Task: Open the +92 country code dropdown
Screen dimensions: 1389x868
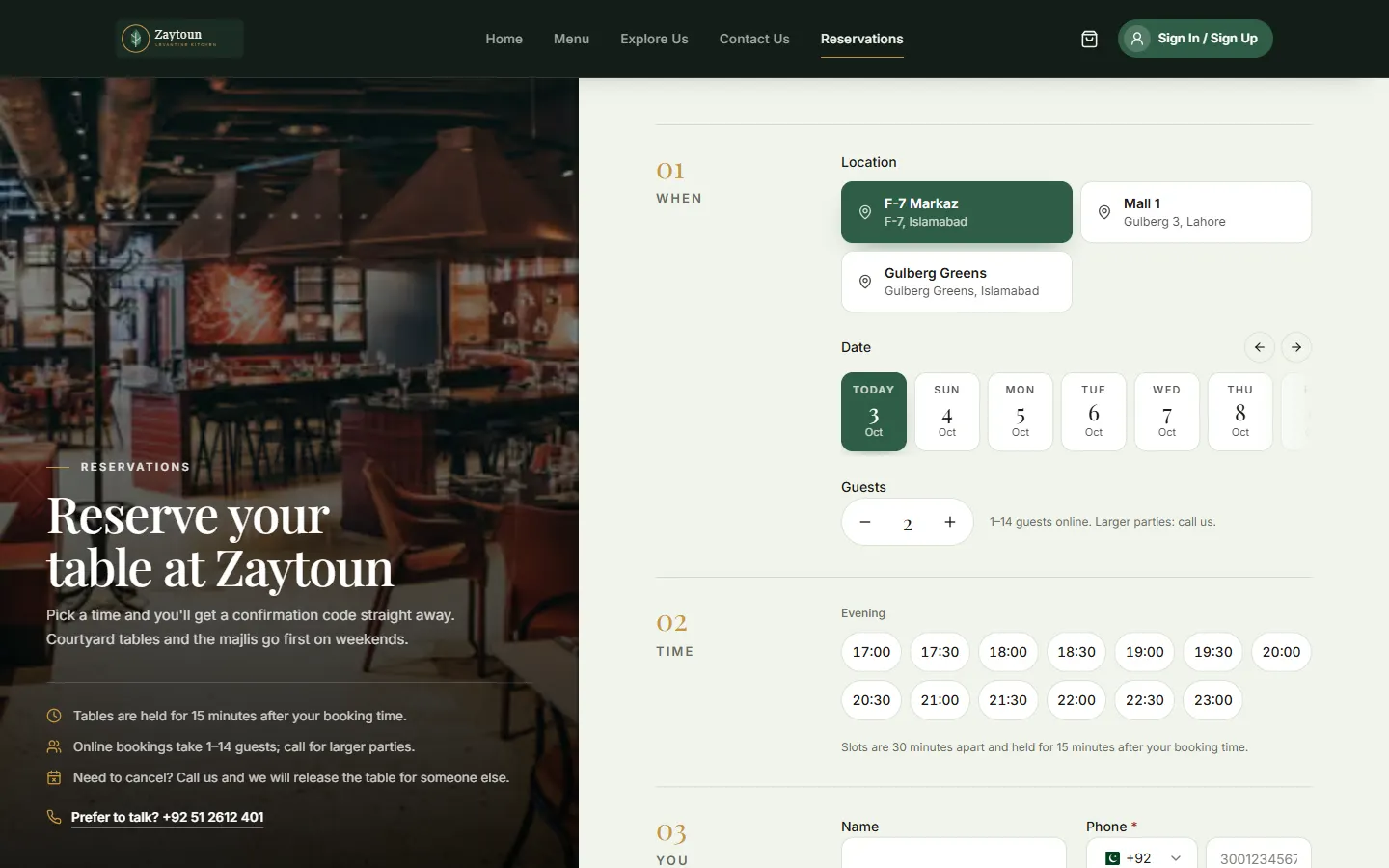Action: point(1142,857)
